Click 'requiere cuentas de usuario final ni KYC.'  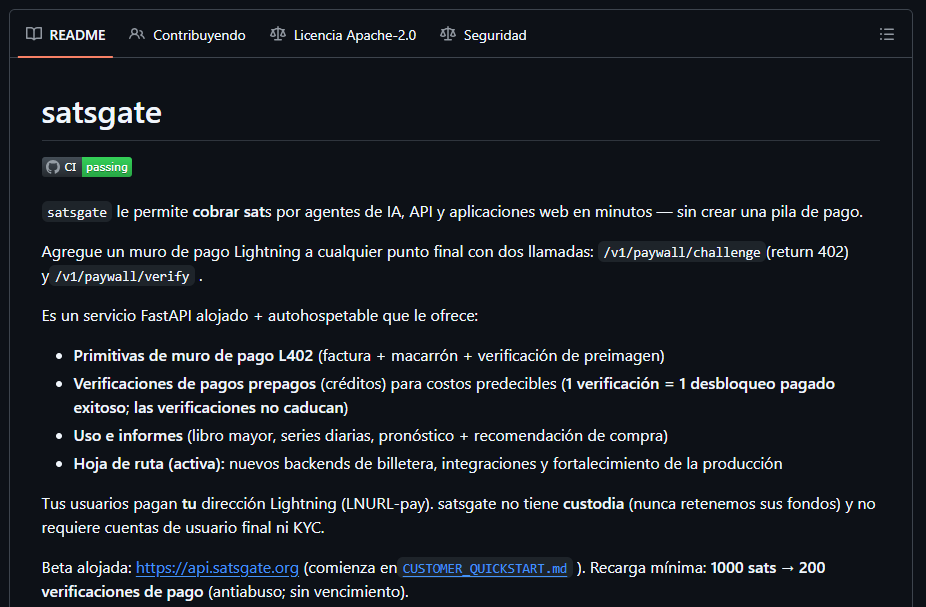[183, 527]
